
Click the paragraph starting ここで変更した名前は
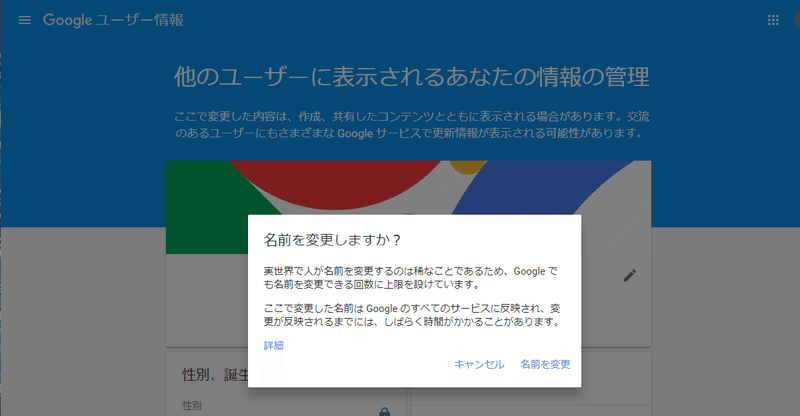point(412,315)
